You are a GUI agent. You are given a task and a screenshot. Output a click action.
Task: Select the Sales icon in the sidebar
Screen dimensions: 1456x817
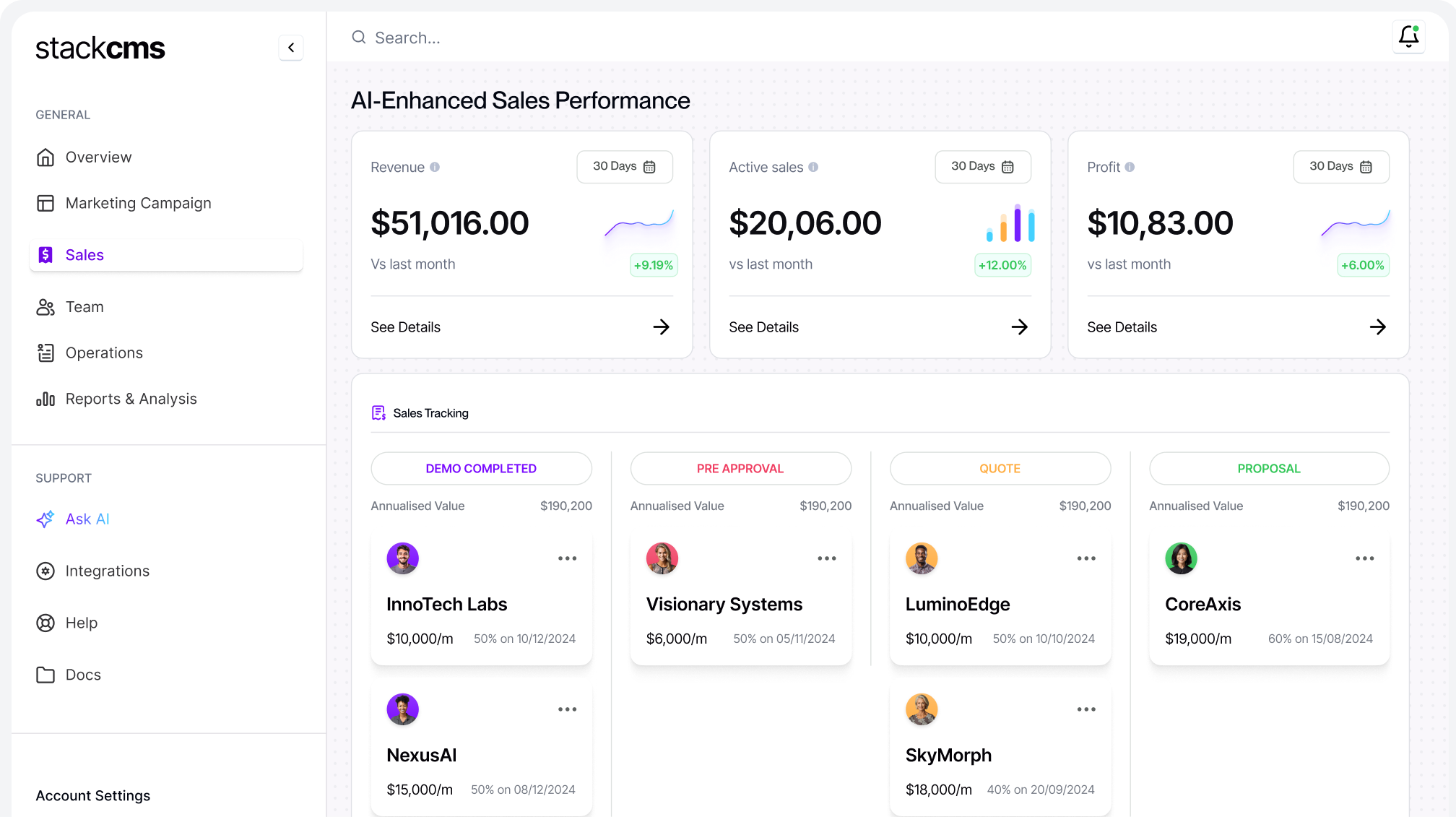(x=46, y=254)
